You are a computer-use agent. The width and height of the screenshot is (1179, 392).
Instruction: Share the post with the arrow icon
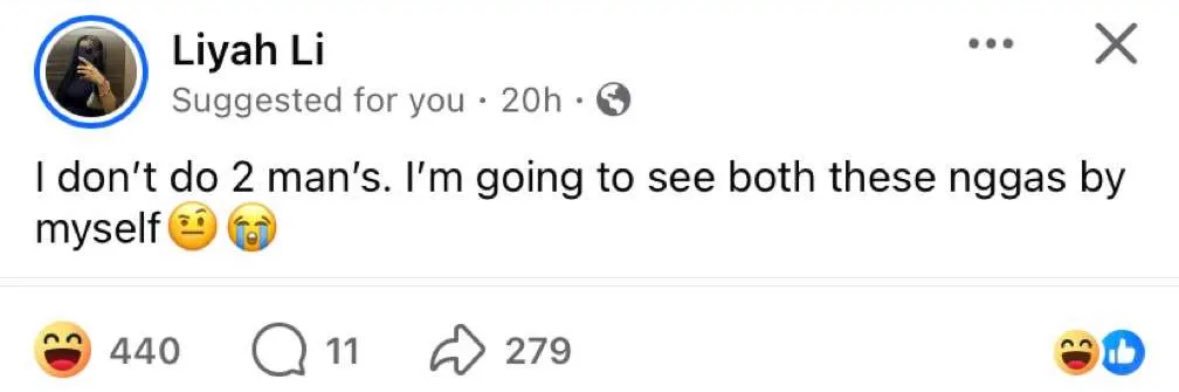click(457, 351)
